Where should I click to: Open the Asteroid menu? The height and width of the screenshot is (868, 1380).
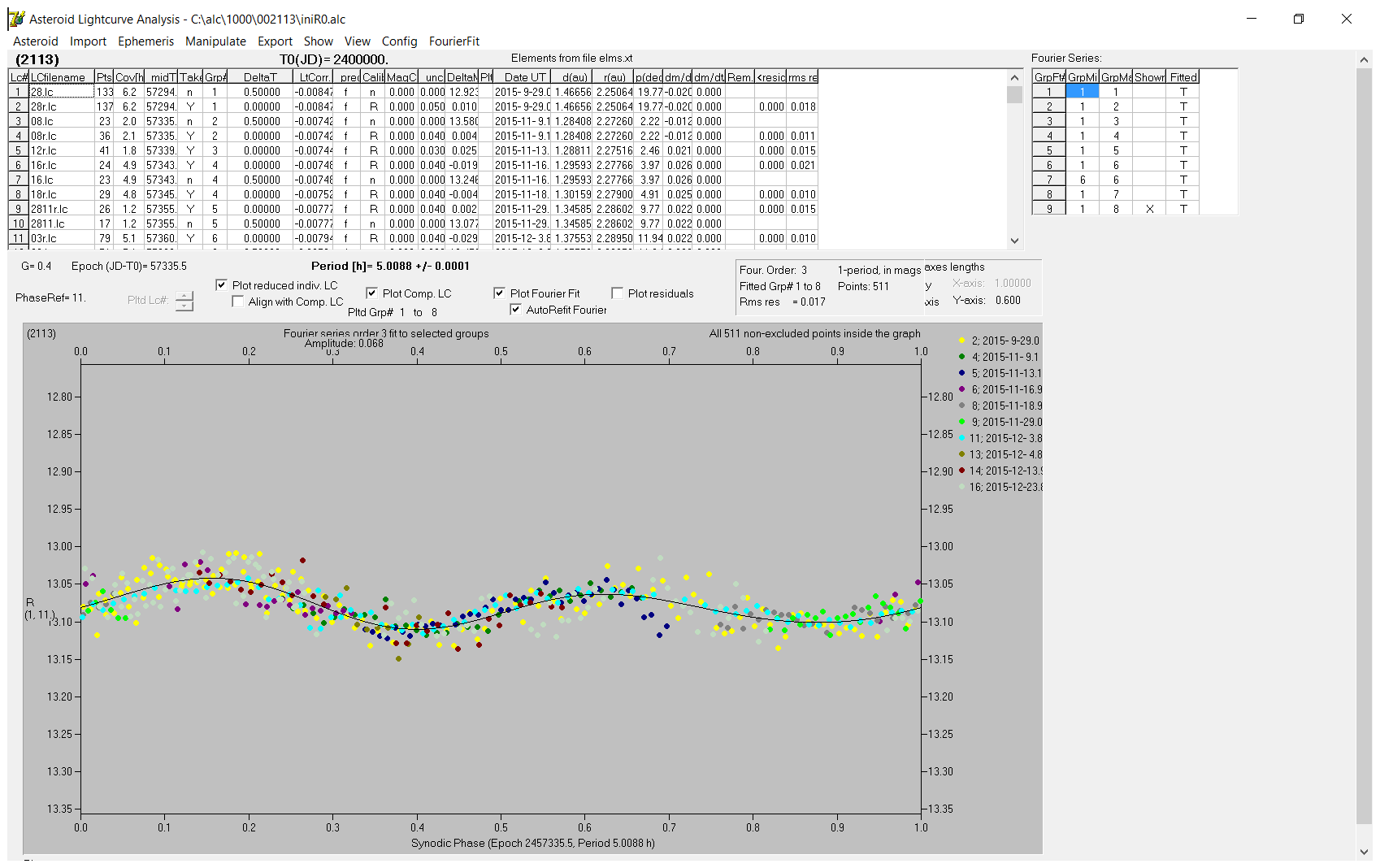[36, 41]
